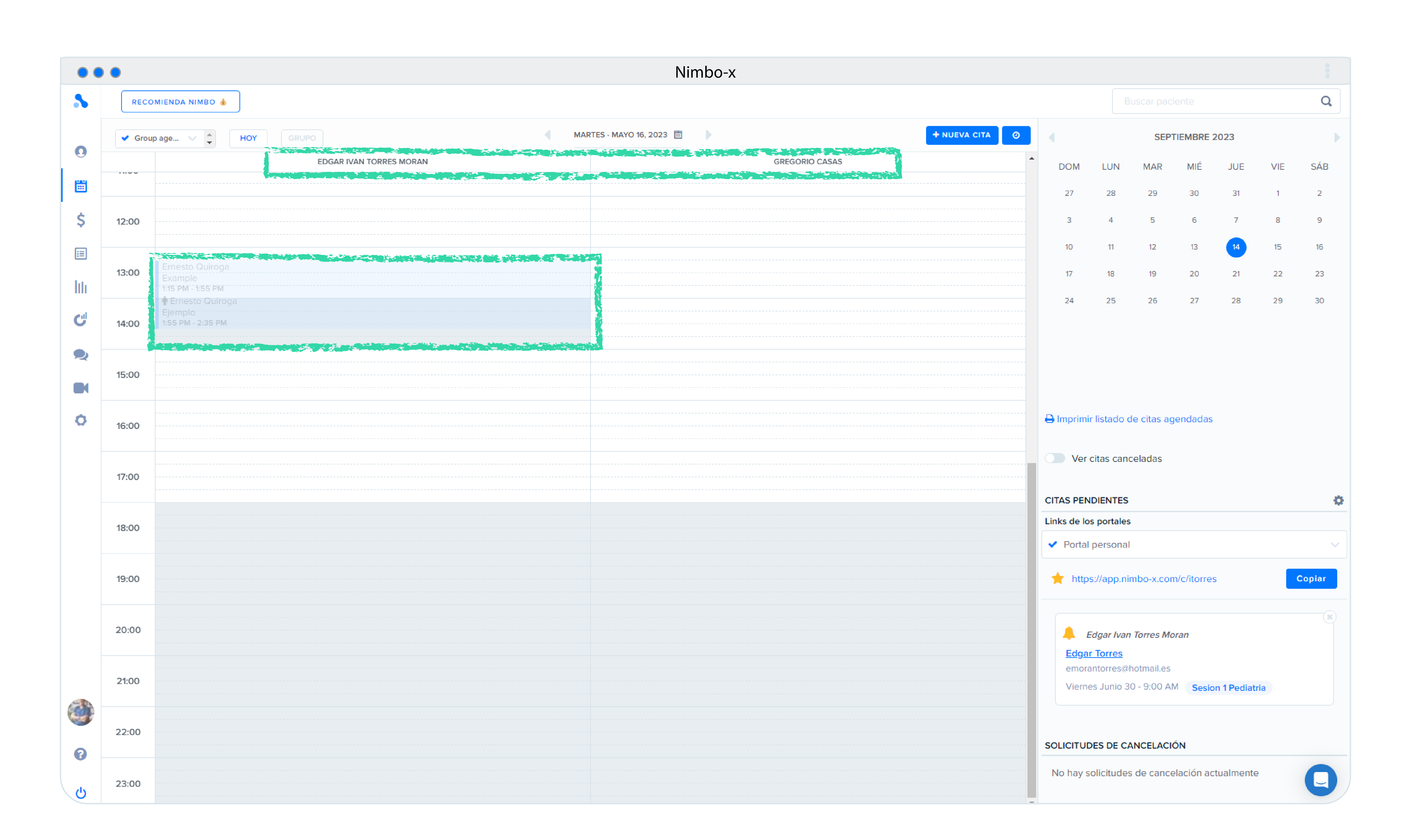Image resolution: width=1411 pixels, height=840 pixels.
Task: Click the agenda vertical scrollbar thumb
Action: click(x=1031, y=630)
